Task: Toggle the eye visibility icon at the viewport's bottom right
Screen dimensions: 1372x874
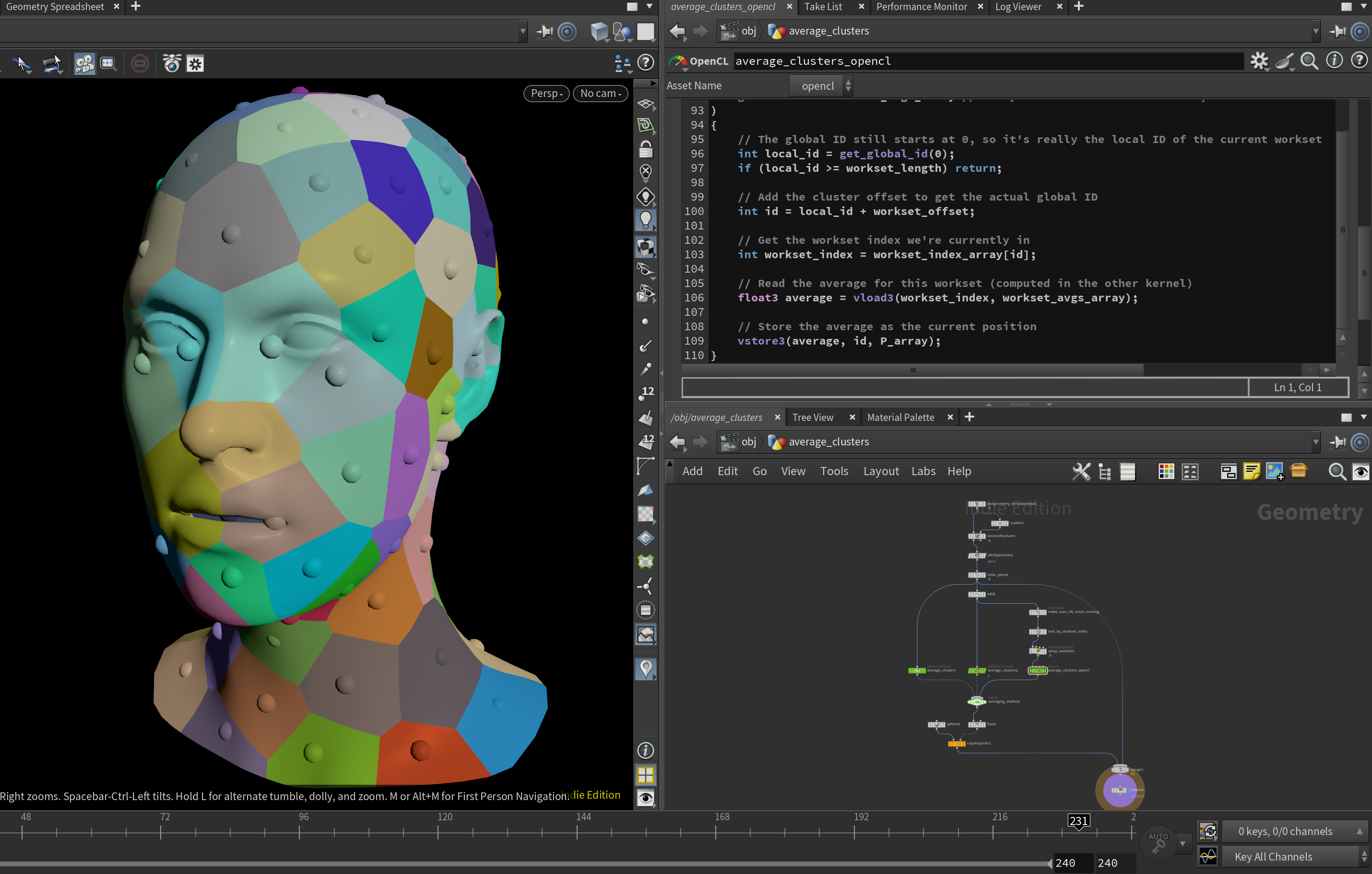Action: click(x=646, y=798)
